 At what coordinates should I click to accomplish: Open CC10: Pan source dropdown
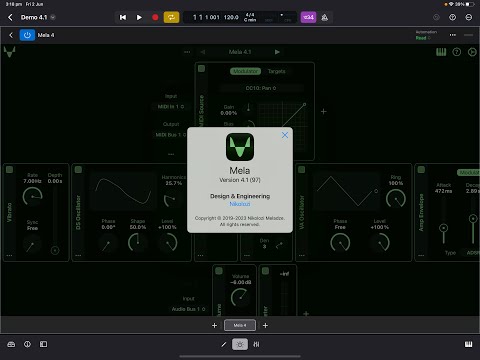click(261, 88)
